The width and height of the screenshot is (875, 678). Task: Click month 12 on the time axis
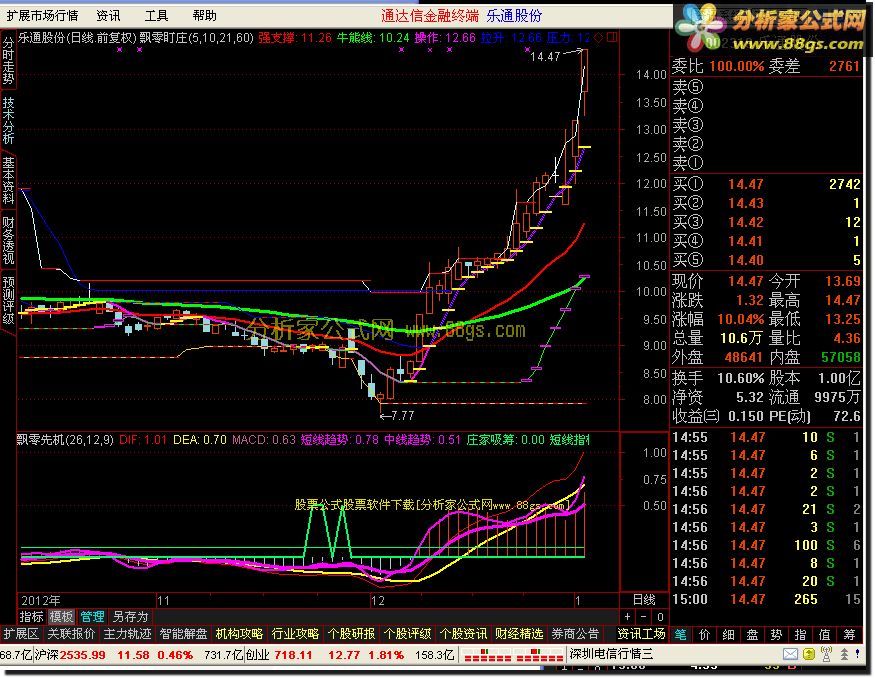click(378, 601)
